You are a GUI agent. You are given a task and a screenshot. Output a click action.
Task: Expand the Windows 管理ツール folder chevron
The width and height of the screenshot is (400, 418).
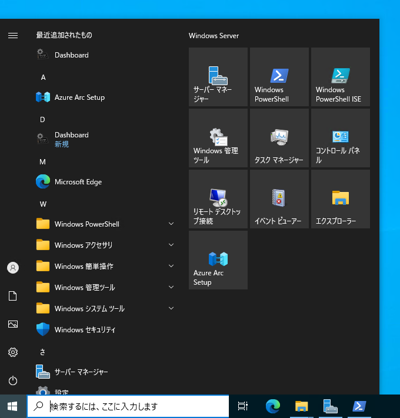pos(171,287)
